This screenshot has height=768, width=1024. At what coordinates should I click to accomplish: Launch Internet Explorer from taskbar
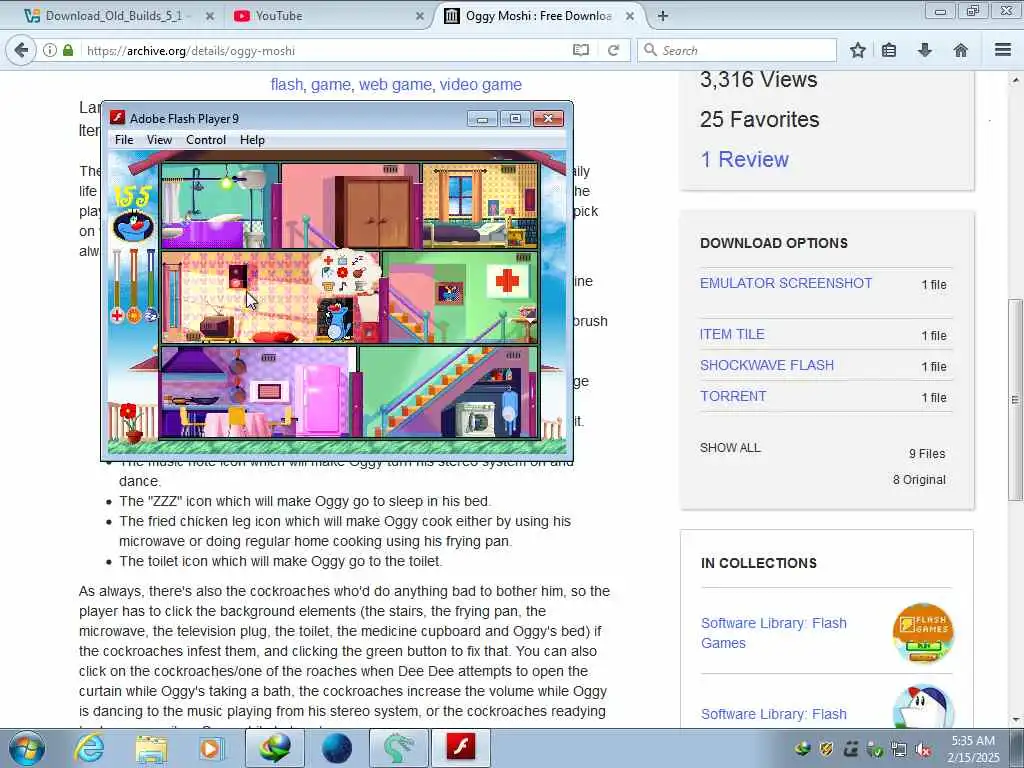88,748
